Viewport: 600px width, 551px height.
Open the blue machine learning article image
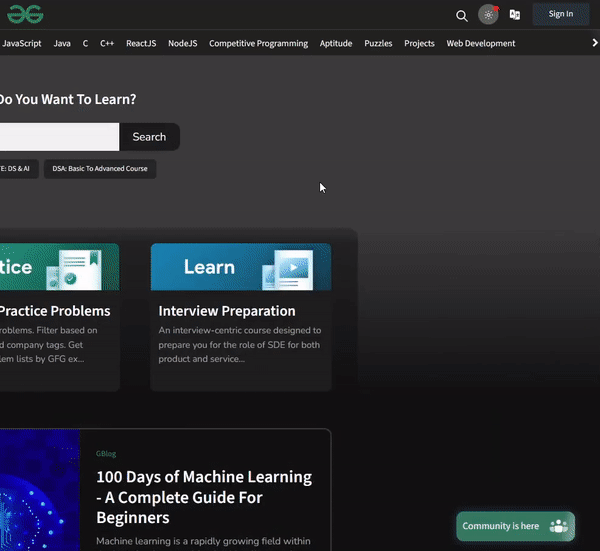(40, 490)
